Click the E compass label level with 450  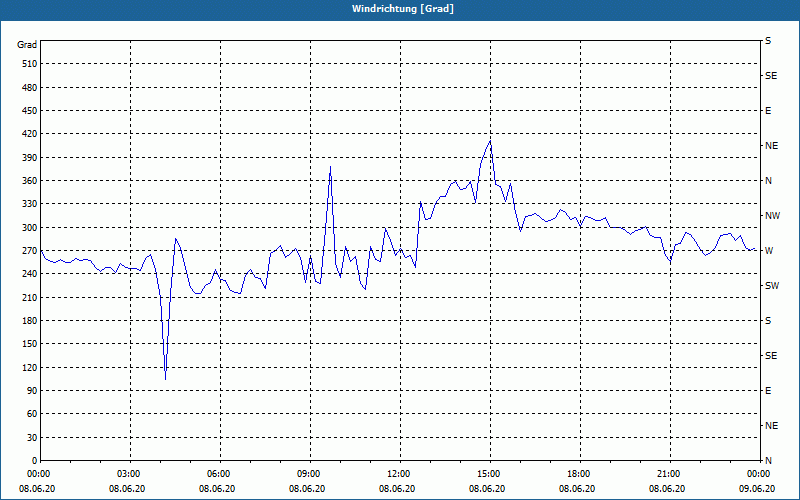pos(768,111)
